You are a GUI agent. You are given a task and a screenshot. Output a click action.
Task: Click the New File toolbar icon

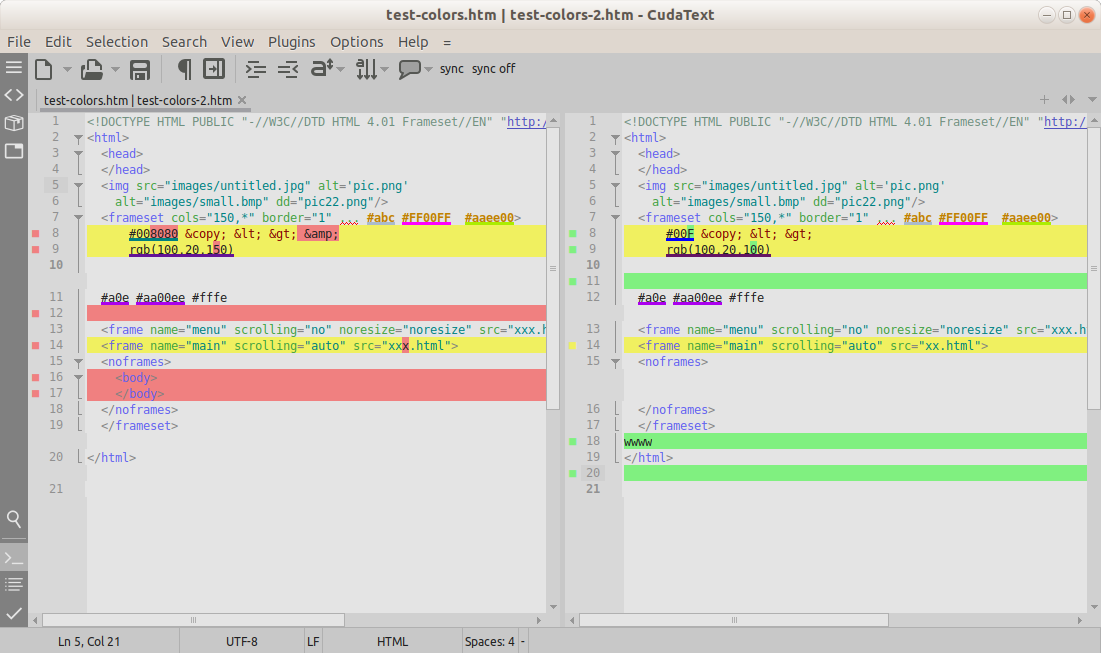(x=44, y=69)
